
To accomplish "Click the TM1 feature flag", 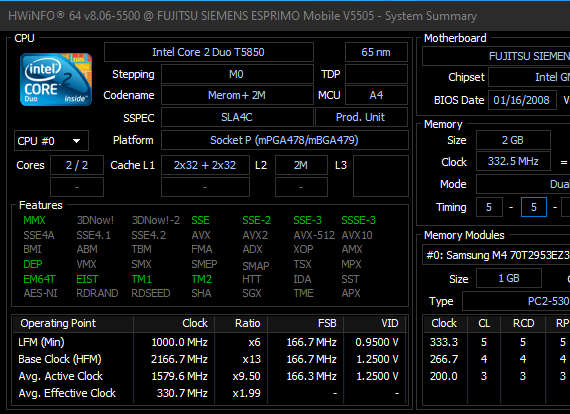I will pos(142,279).
